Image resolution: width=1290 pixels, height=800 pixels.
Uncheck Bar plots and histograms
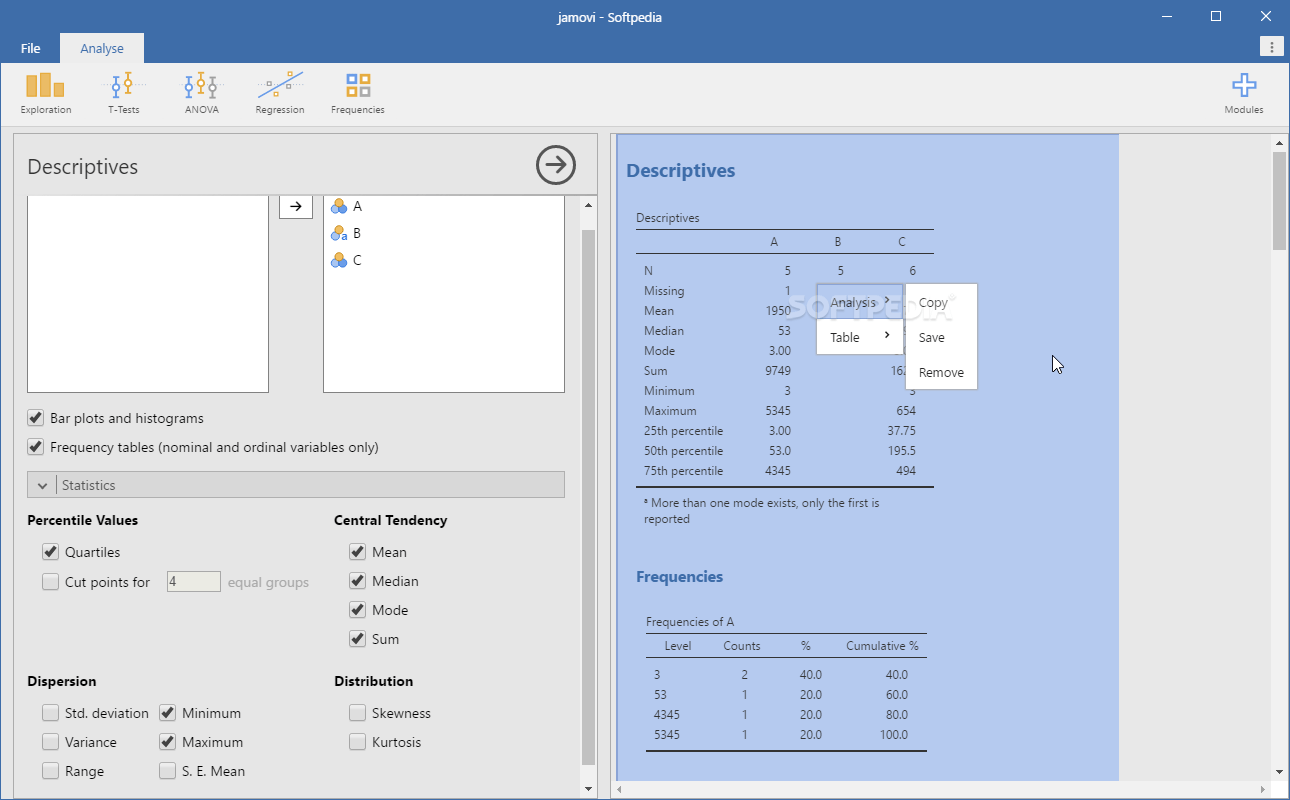[x=36, y=418]
